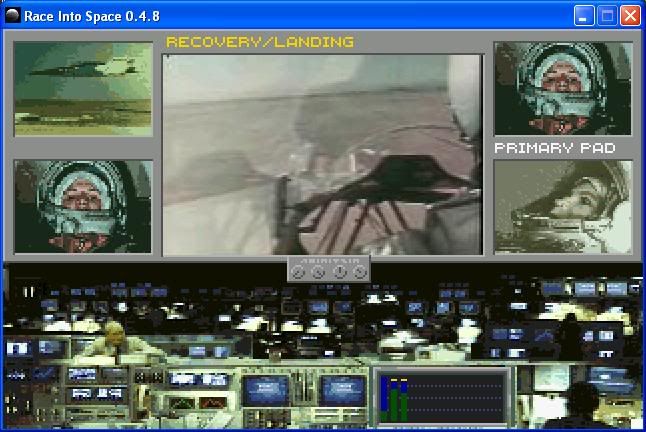Click the PRIMARY PAD label
The width and height of the screenshot is (646, 432).
click(555, 148)
